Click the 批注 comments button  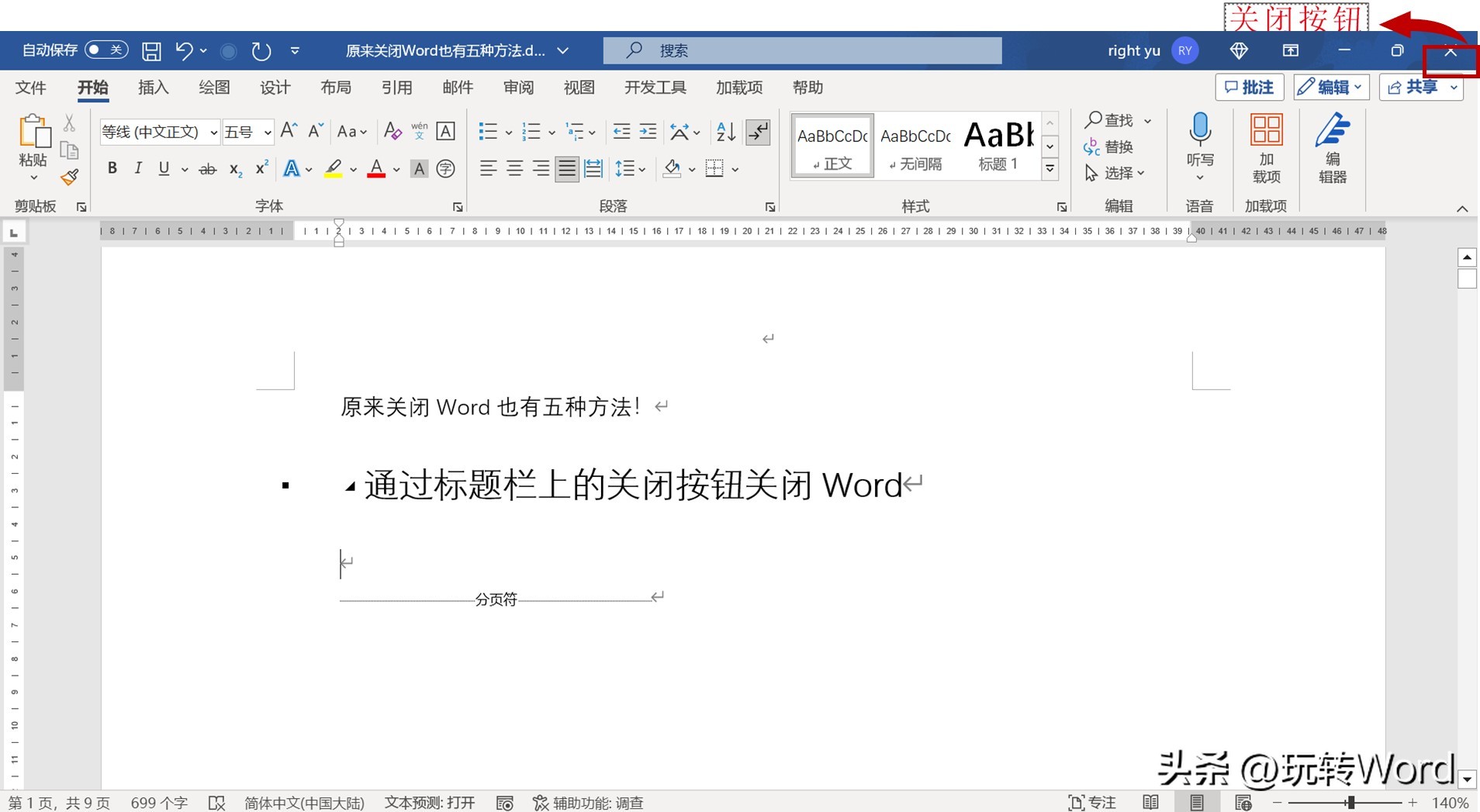[x=1249, y=87]
